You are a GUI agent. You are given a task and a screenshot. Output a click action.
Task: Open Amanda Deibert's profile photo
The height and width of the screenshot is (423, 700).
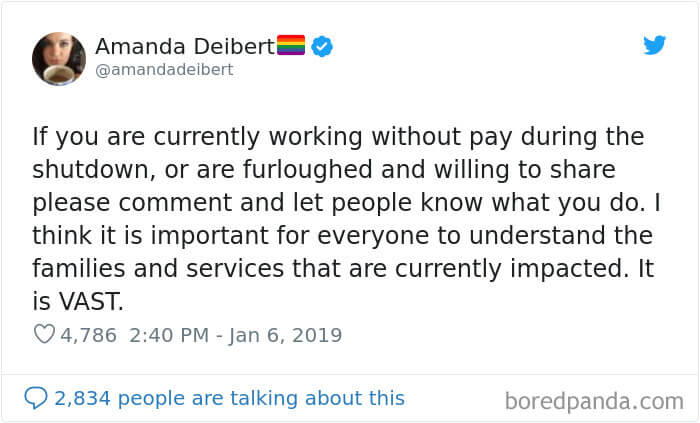point(58,58)
